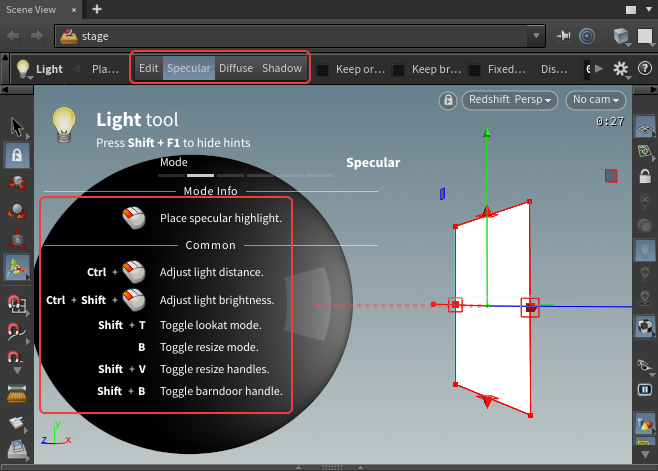The height and width of the screenshot is (471, 658).
Task: Click the green Y-axis arrow handle
Action: coord(487,132)
